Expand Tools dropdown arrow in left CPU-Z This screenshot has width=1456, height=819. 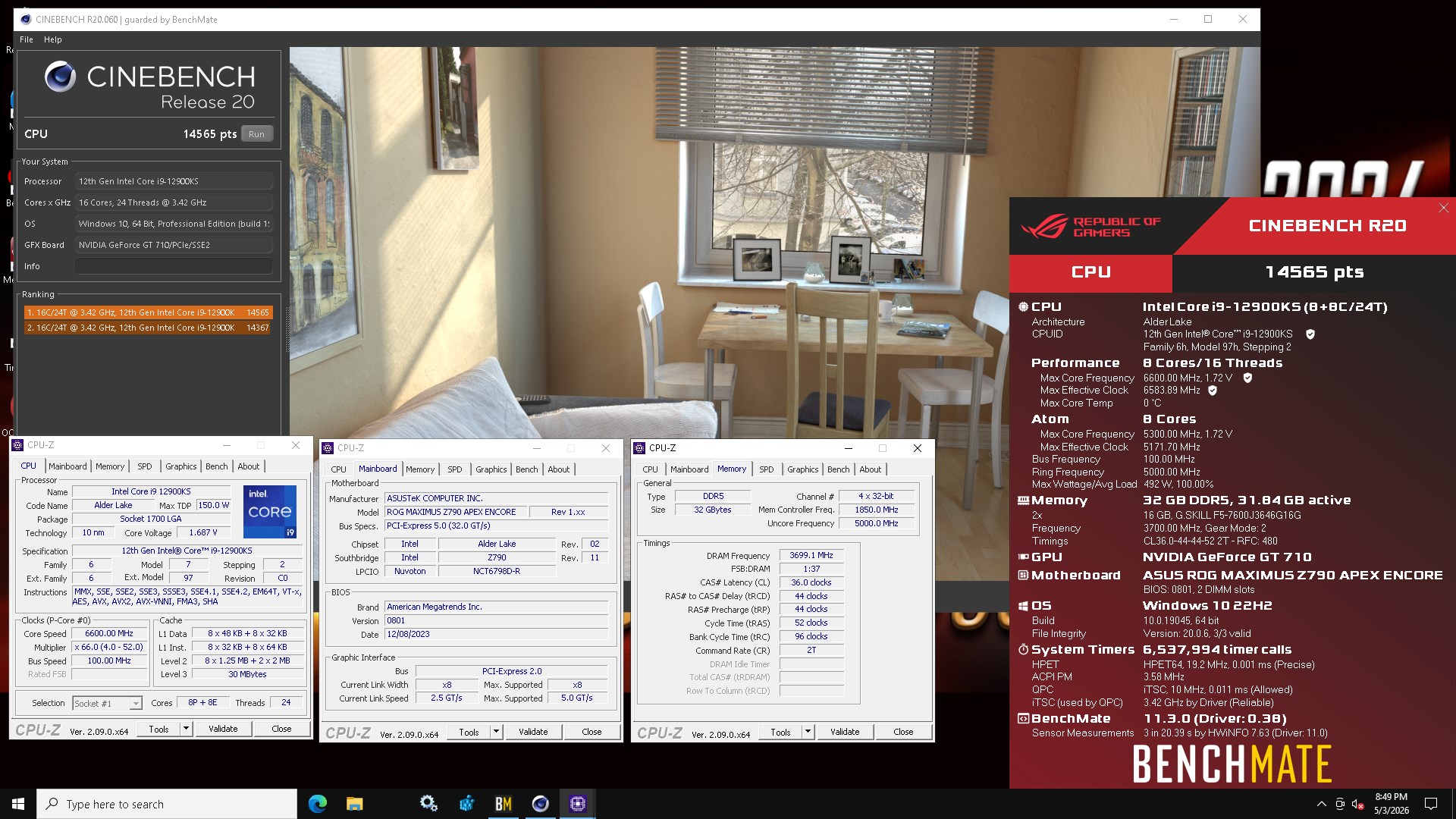pyautogui.click(x=185, y=729)
